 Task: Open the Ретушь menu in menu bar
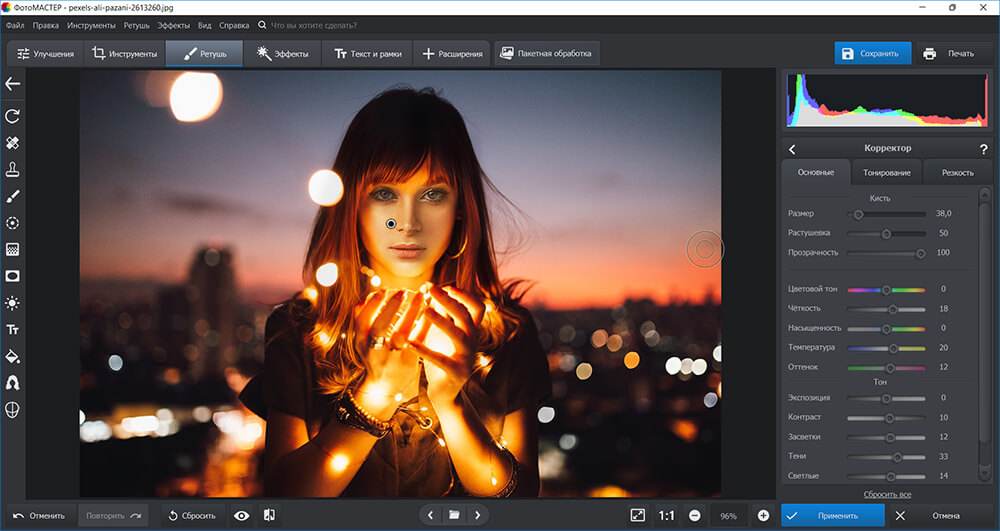[136, 25]
